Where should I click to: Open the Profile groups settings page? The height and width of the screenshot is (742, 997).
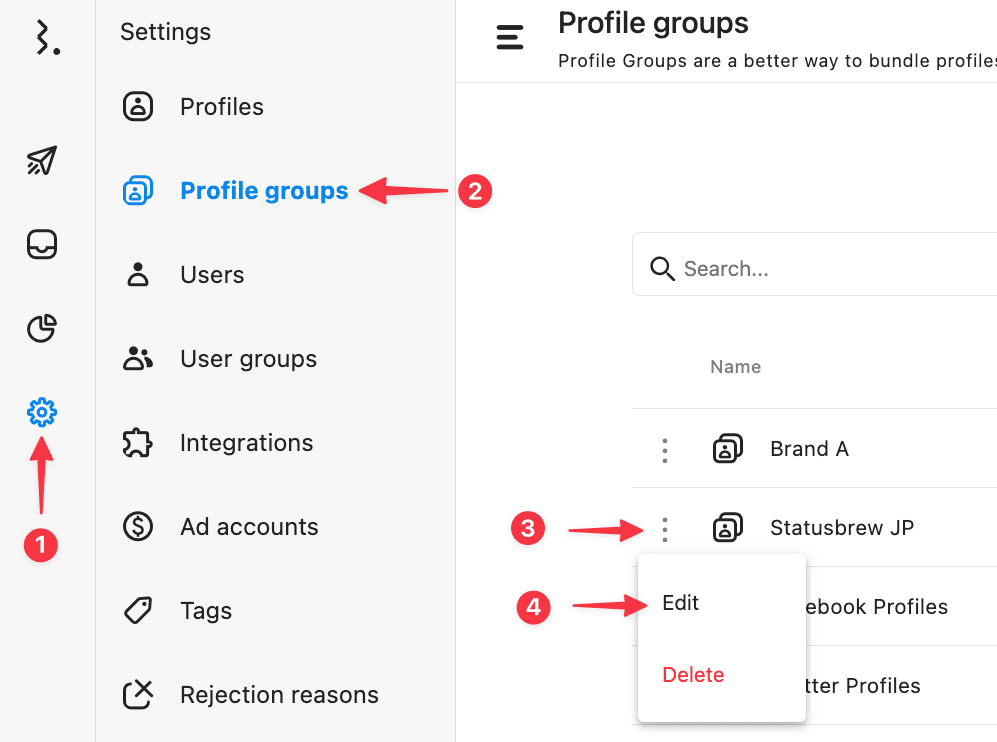[264, 191]
